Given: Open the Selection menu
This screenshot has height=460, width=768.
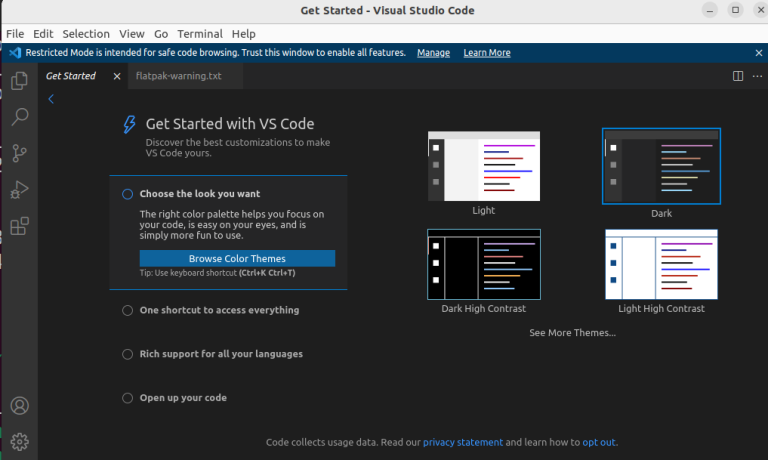Looking at the screenshot, I should click(x=86, y=34).
